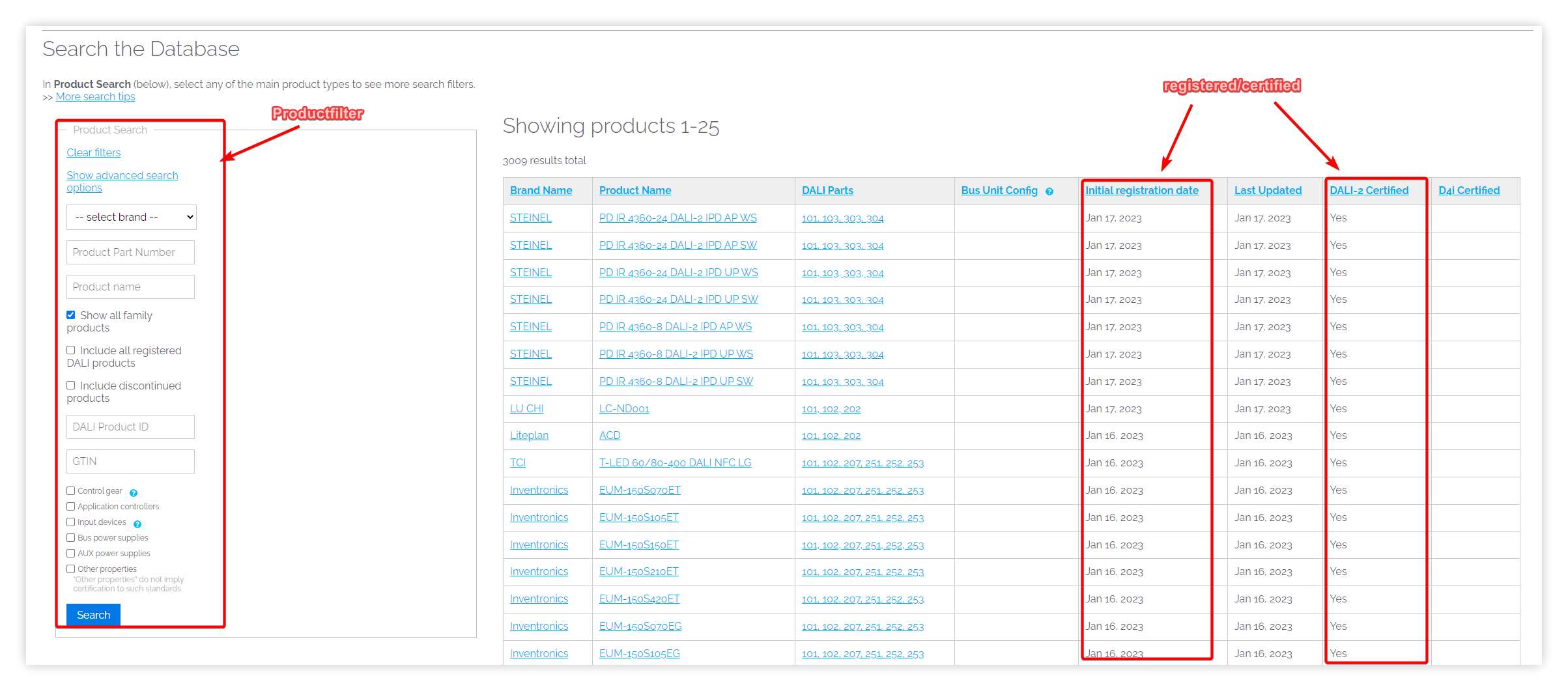This screenshot has height=691, width=1568.
Task: Open Show advanced search options link
Action: pos(122,181)
